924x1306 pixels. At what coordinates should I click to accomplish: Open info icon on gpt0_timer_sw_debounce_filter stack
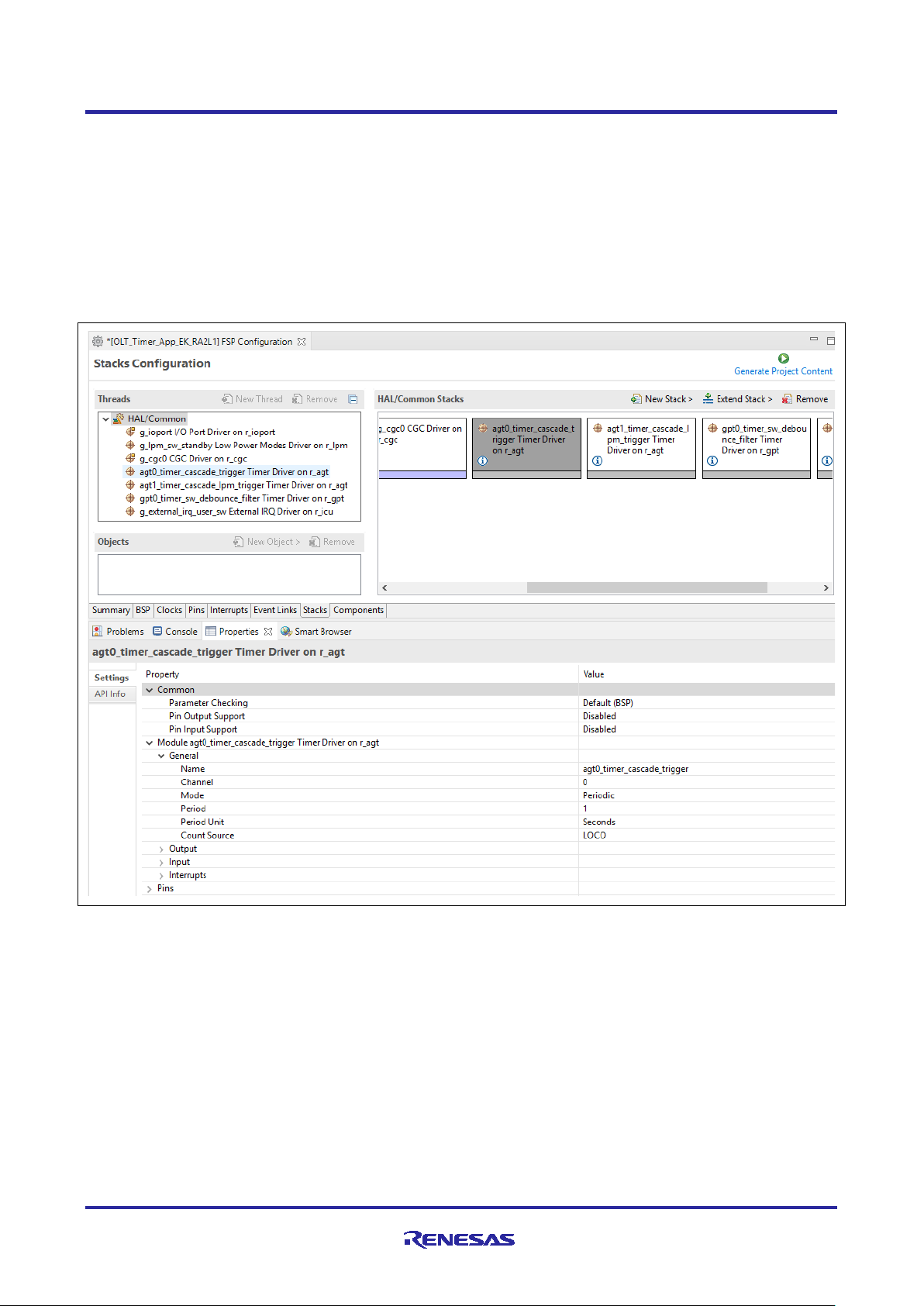tap(712, 460)
